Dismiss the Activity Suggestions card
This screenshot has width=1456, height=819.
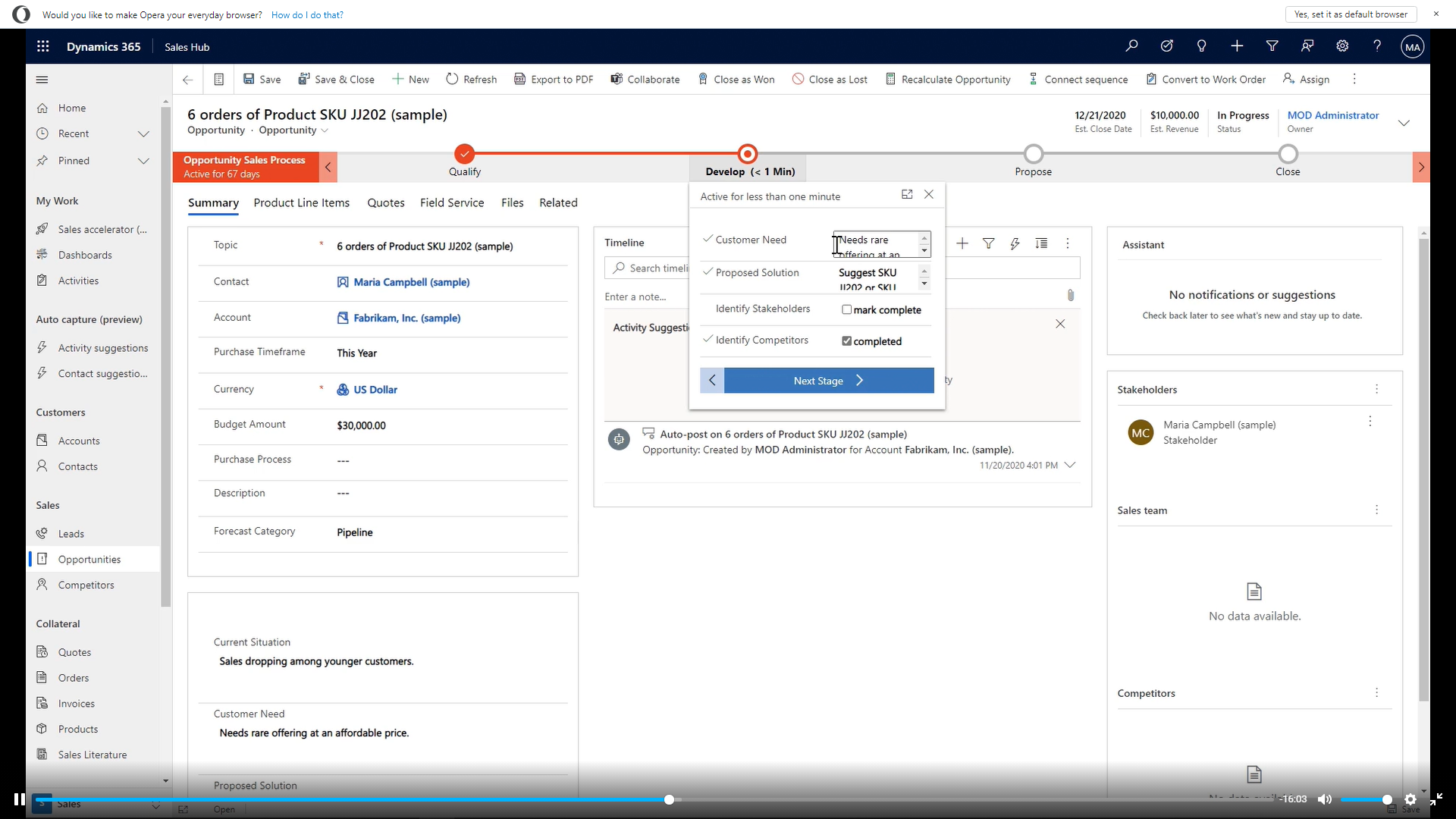tap(1060, 324)
